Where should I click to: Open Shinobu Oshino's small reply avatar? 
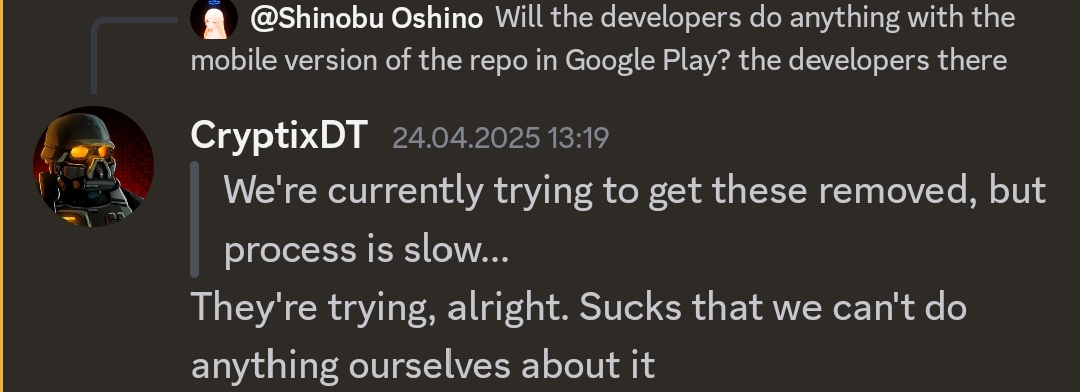coord(214,19)
